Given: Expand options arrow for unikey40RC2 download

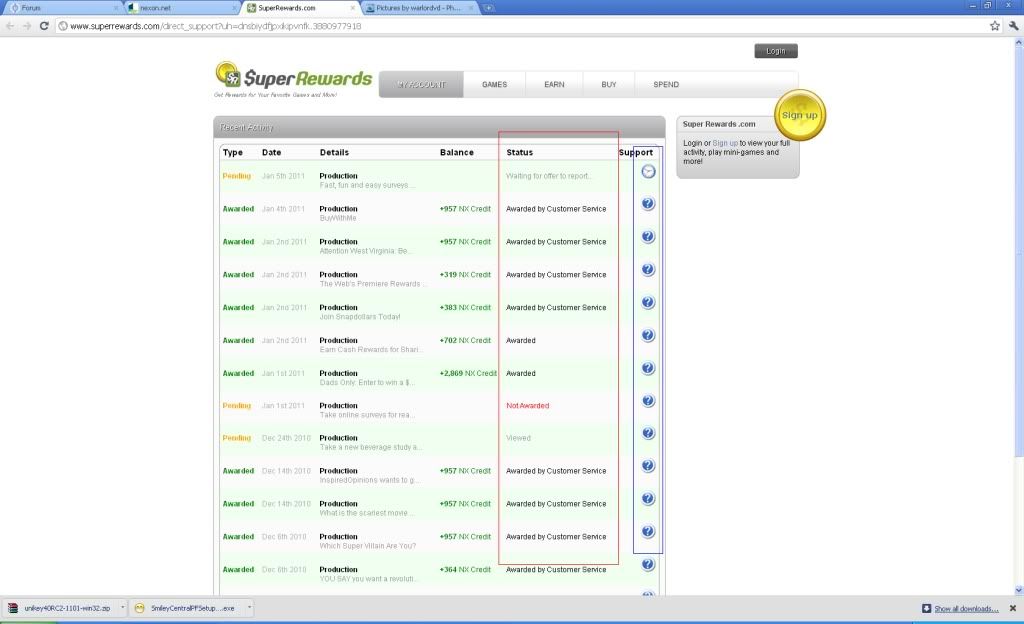Looking at the screenshot, I should coord(122,608).
